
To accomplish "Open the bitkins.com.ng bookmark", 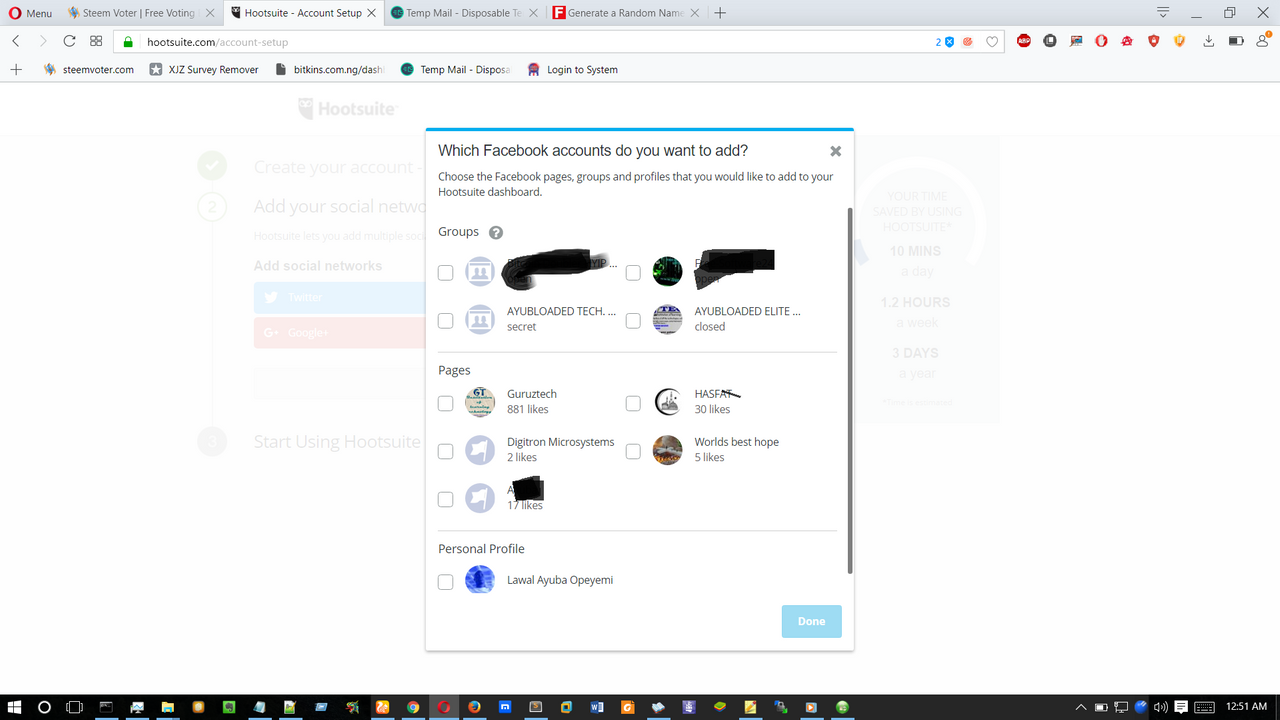I will pyautogui.click(x=328, y=69).
